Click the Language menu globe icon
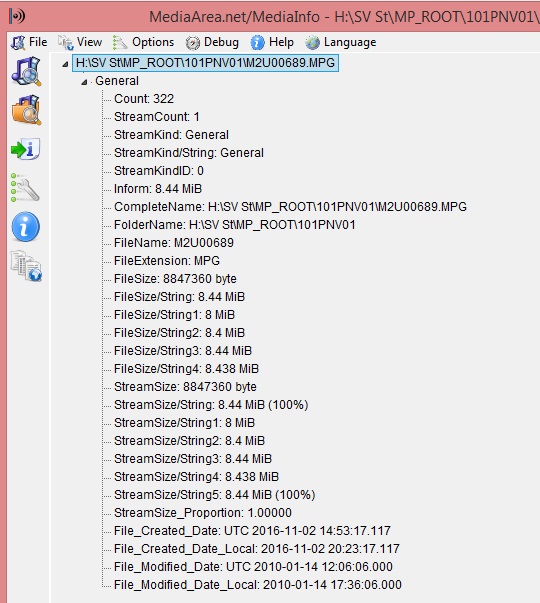Image resolution: width=540 pixels, height=603 pixels. tap(312, 42)
